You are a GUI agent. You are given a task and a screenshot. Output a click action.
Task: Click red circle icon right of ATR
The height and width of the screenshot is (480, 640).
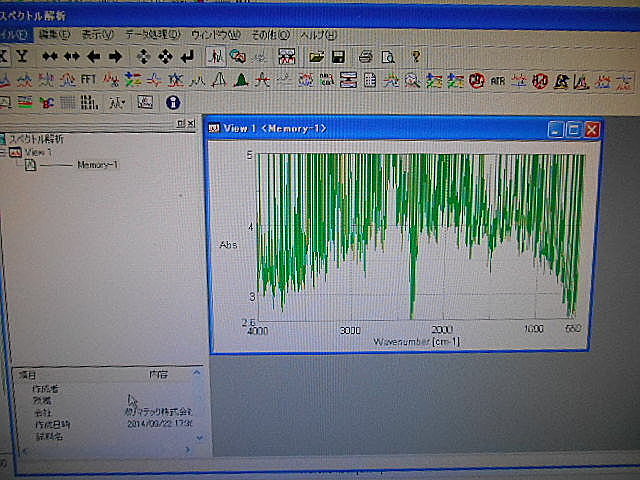click(540, 81)
